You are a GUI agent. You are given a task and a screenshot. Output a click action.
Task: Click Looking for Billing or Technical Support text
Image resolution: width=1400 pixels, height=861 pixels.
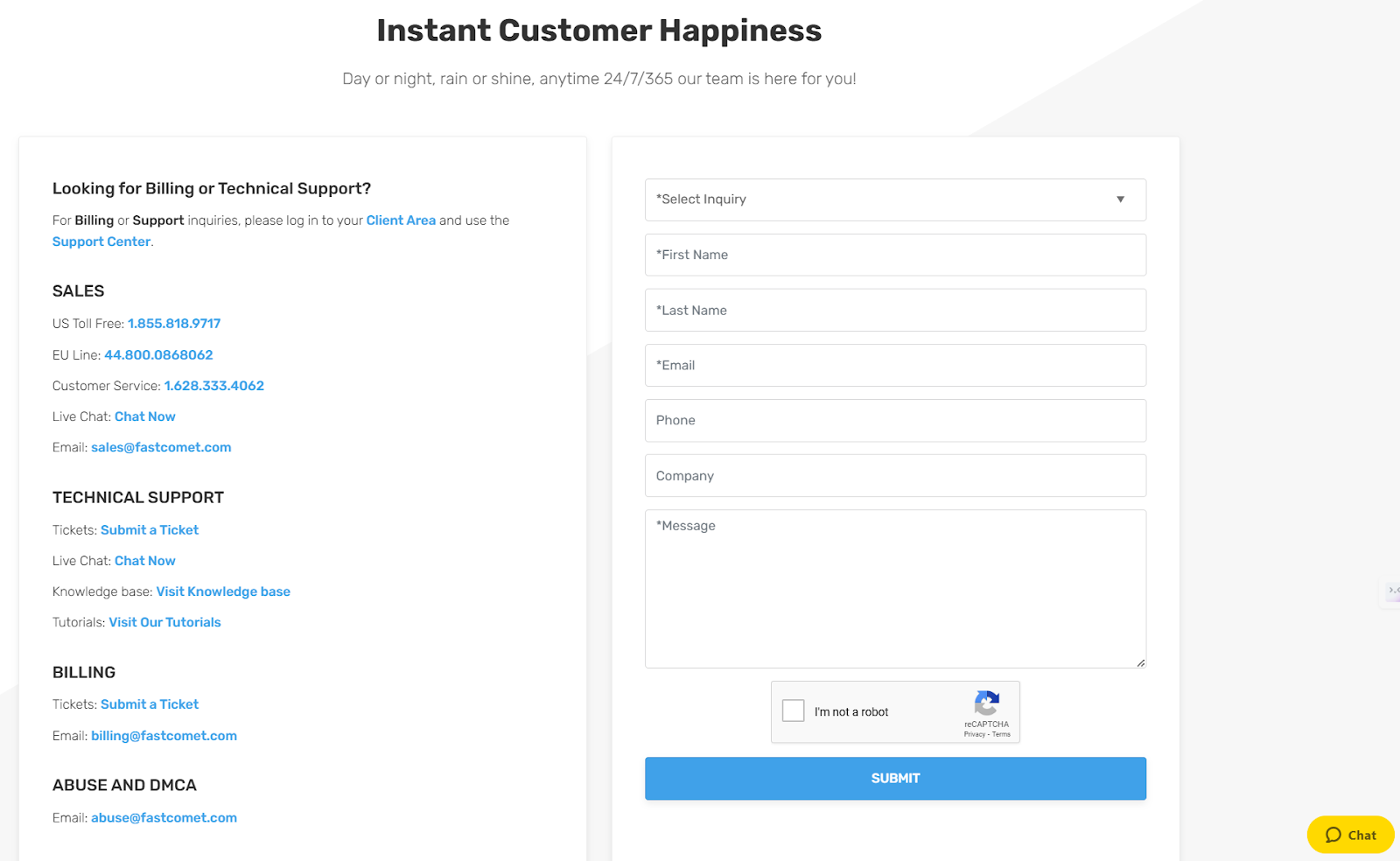click(212, 189)
